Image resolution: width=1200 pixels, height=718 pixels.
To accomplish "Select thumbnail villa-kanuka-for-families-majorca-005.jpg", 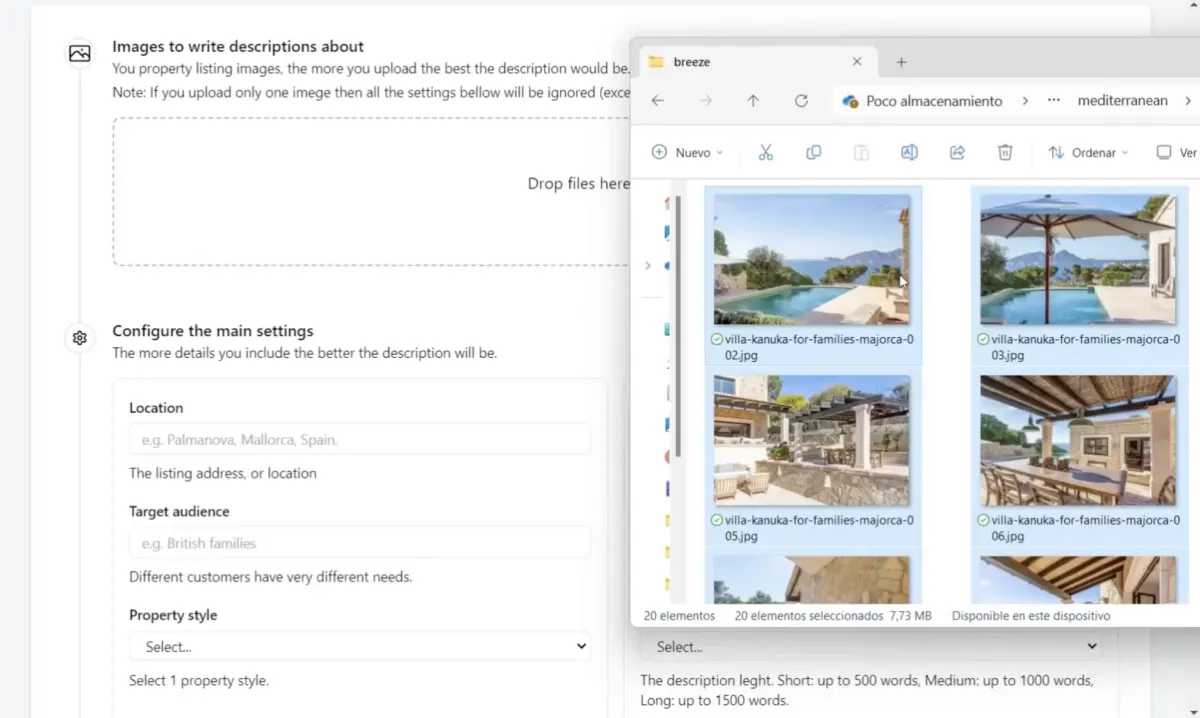I will coord(812,440).
